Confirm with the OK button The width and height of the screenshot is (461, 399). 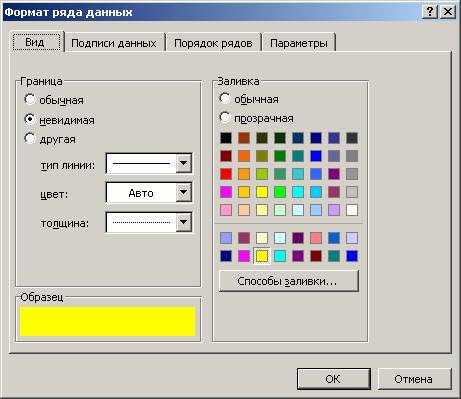pos(334,379)
